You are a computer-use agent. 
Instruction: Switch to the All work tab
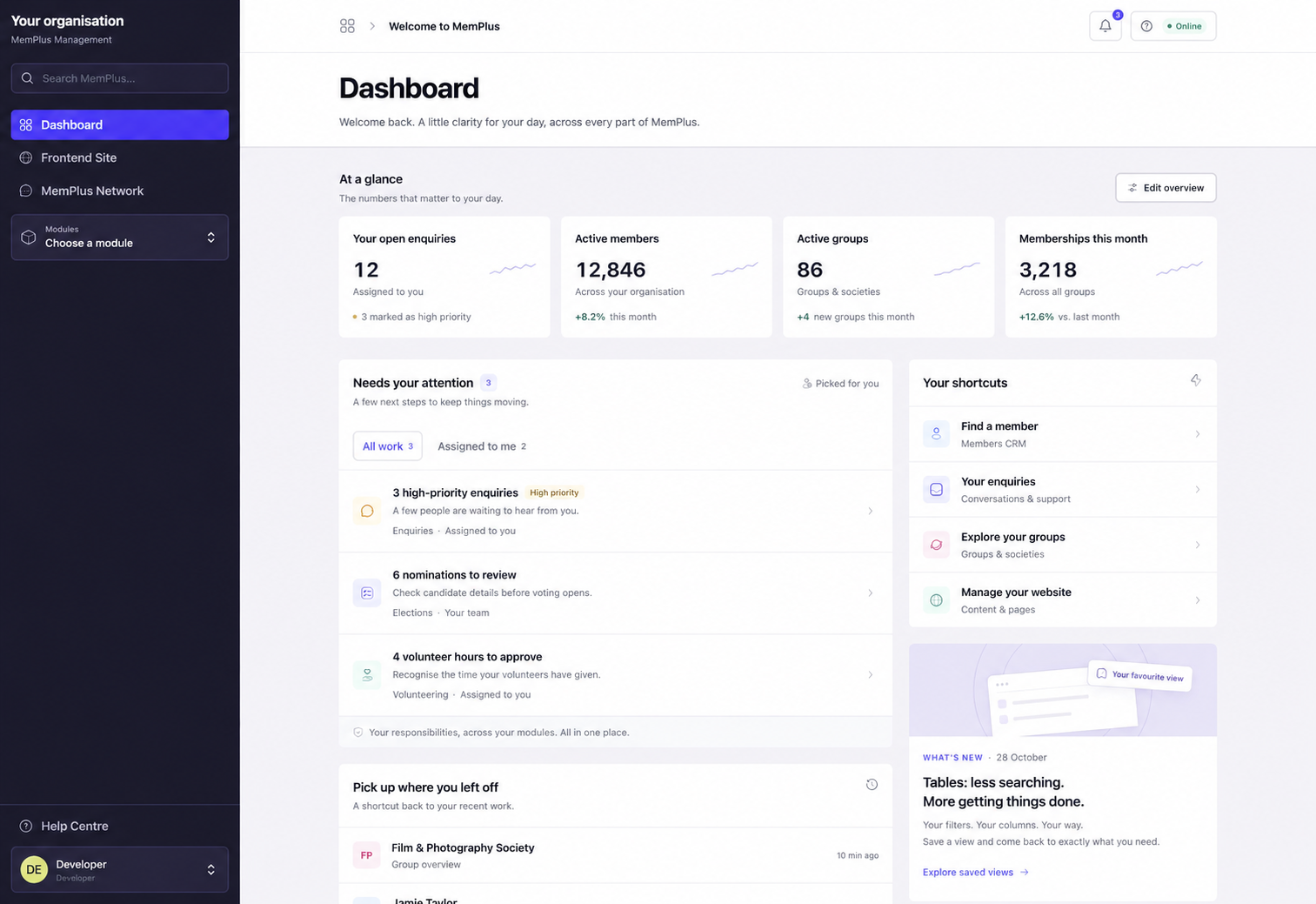388,445
